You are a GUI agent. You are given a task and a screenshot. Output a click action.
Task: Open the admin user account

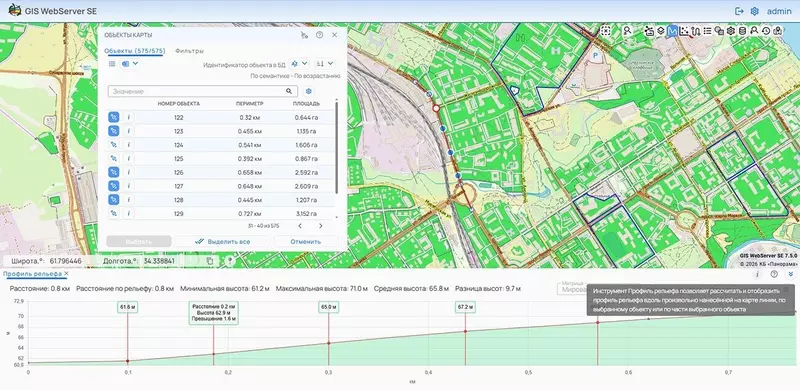[x=779, y=11]
